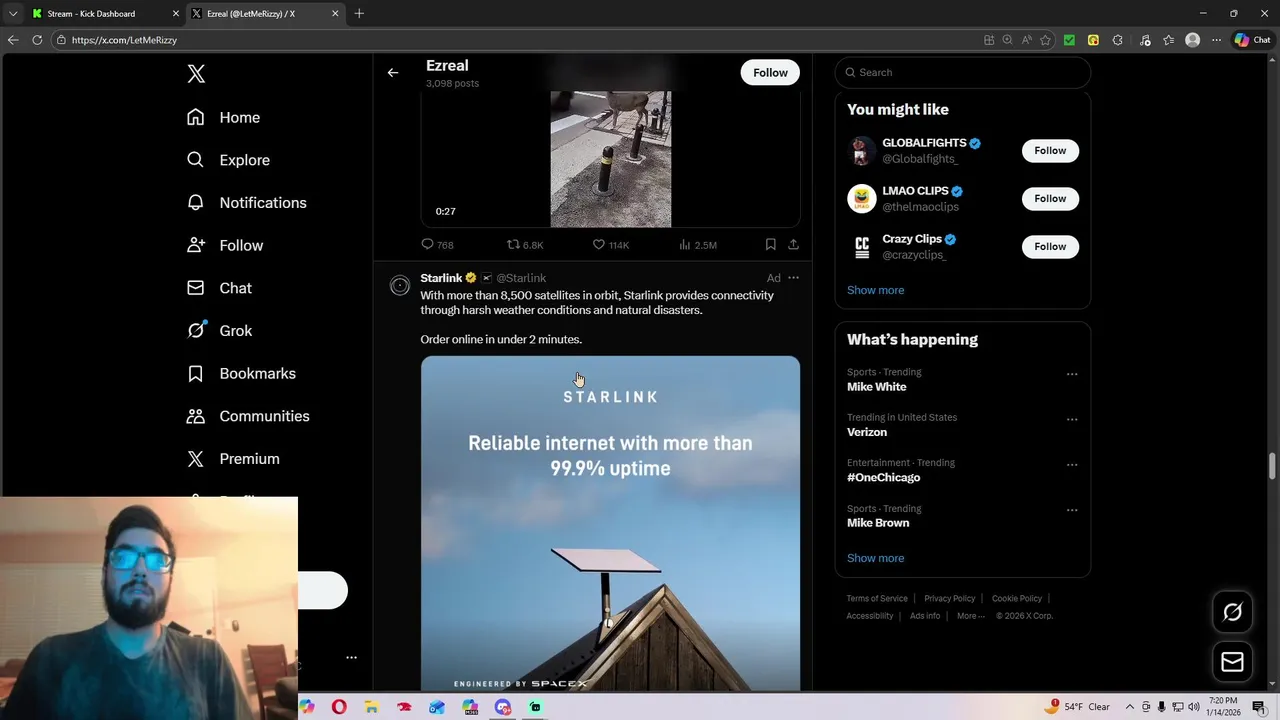Expand the More footer dropdown
This screenshot has height=720, width=1280.
pyautogui.click(x=970, y=616)
